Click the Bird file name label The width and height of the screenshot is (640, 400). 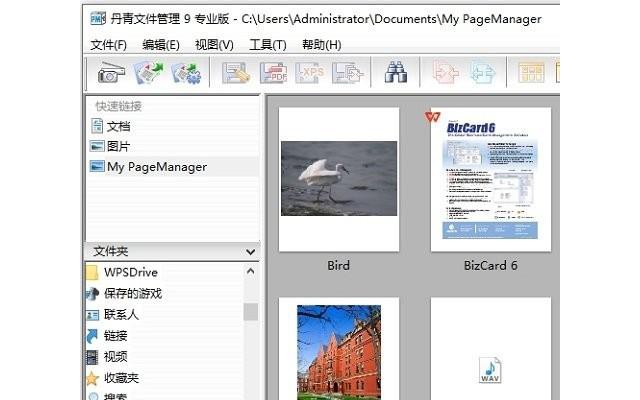point(338,266)
